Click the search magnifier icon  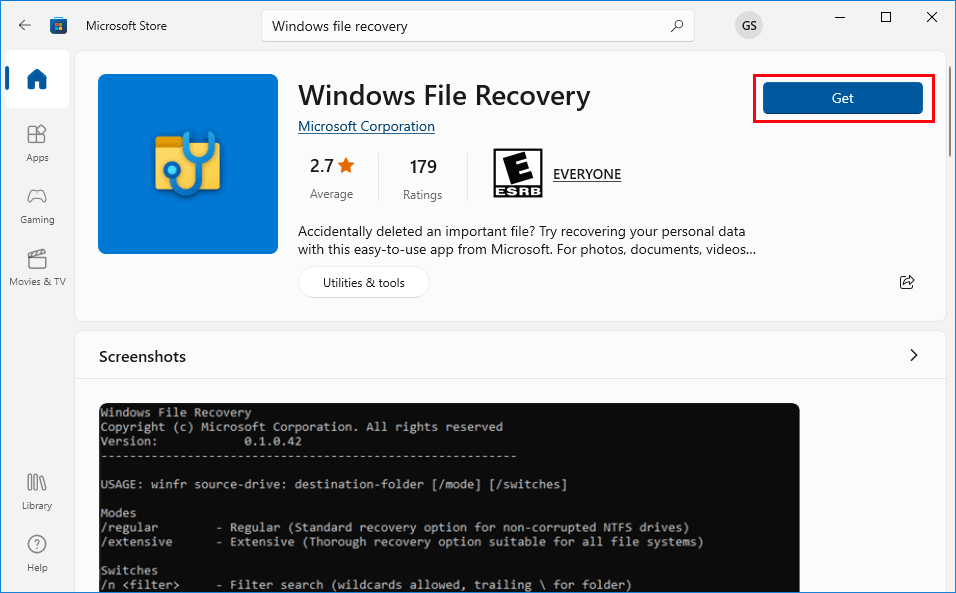(x=677, y=26)
